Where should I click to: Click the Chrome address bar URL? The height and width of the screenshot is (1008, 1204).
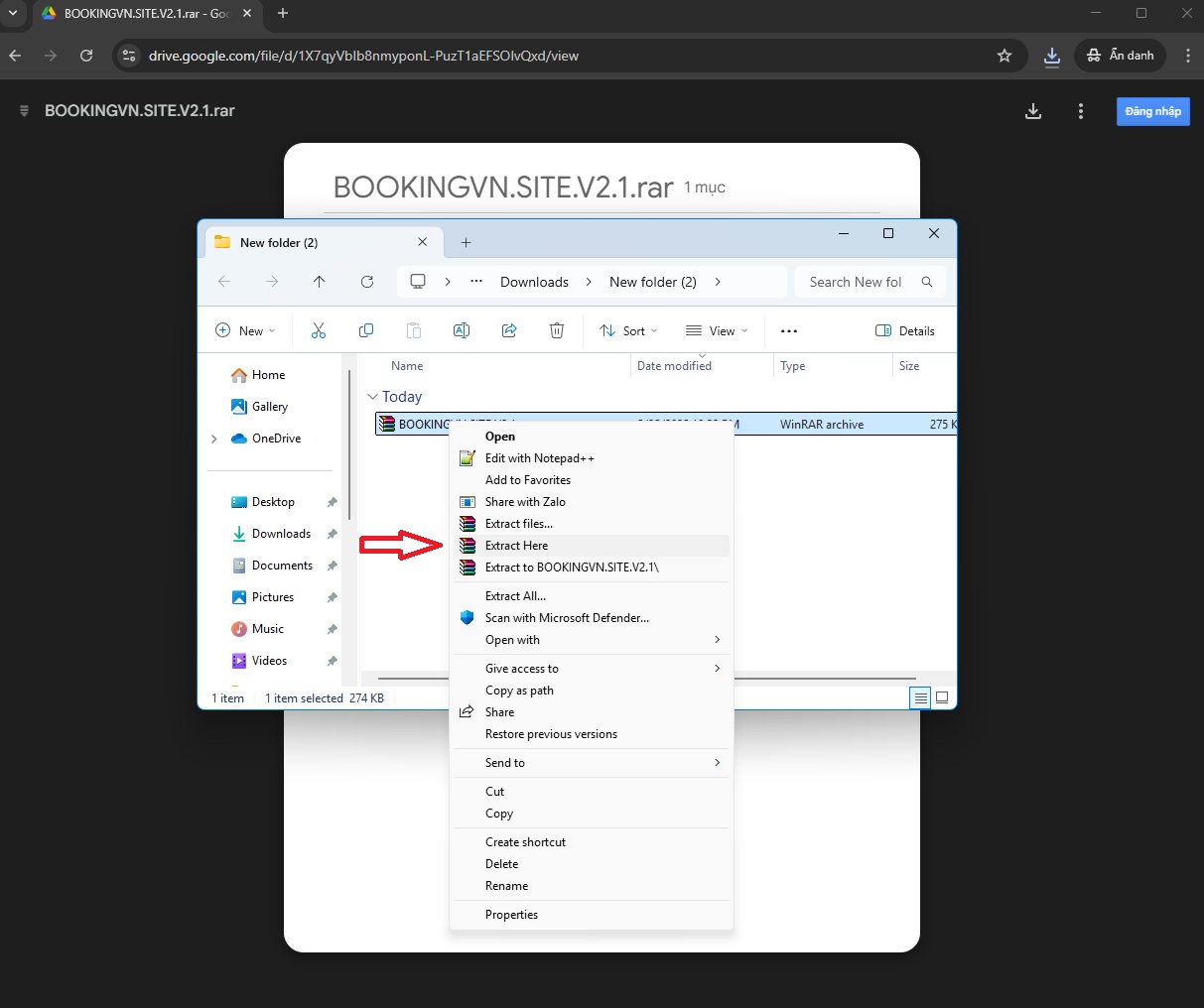point(363,56)
